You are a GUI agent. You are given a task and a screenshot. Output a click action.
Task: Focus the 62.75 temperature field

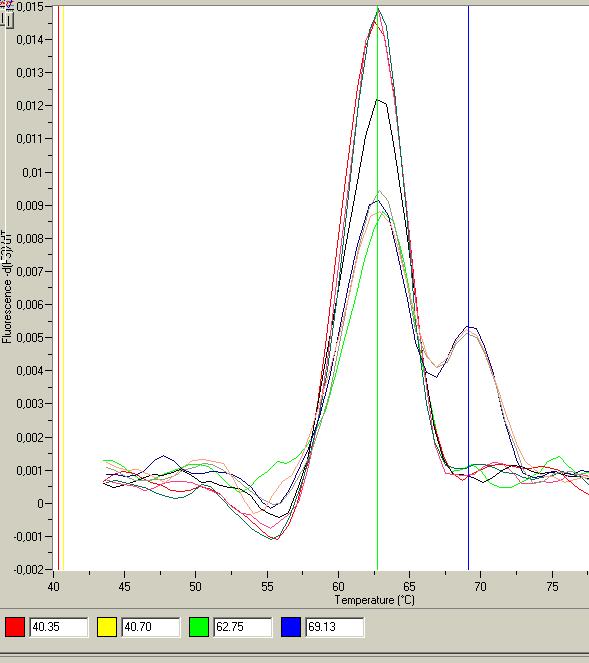pyautogui.click(x=243, y=627)
